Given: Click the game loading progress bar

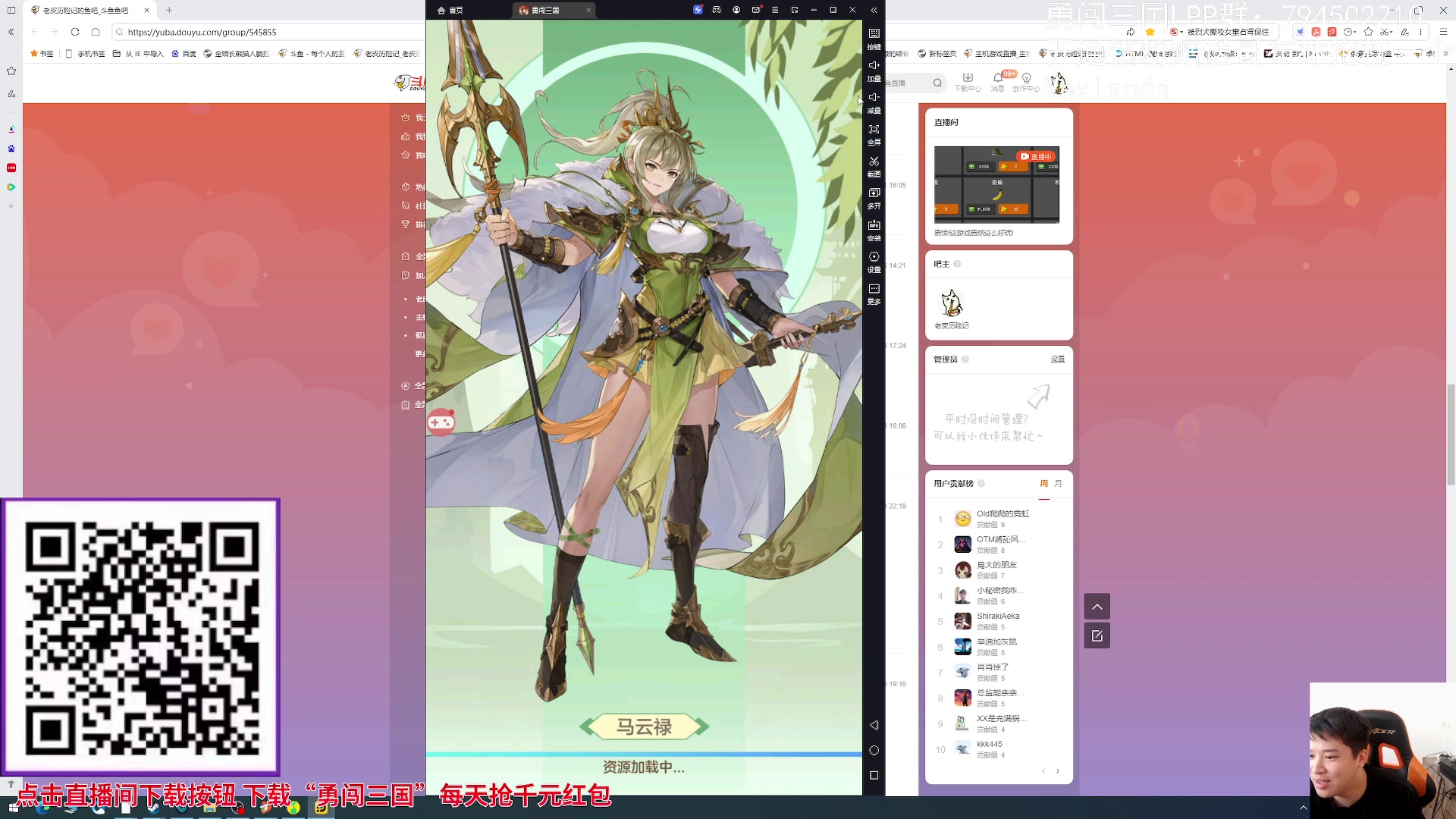Looking at the screenshot, I should tap(644, 755).
